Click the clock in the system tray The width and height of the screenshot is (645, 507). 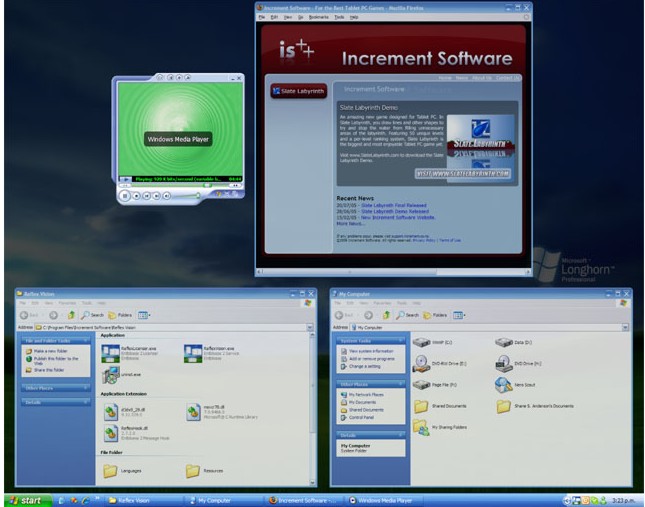pos(623,500)
